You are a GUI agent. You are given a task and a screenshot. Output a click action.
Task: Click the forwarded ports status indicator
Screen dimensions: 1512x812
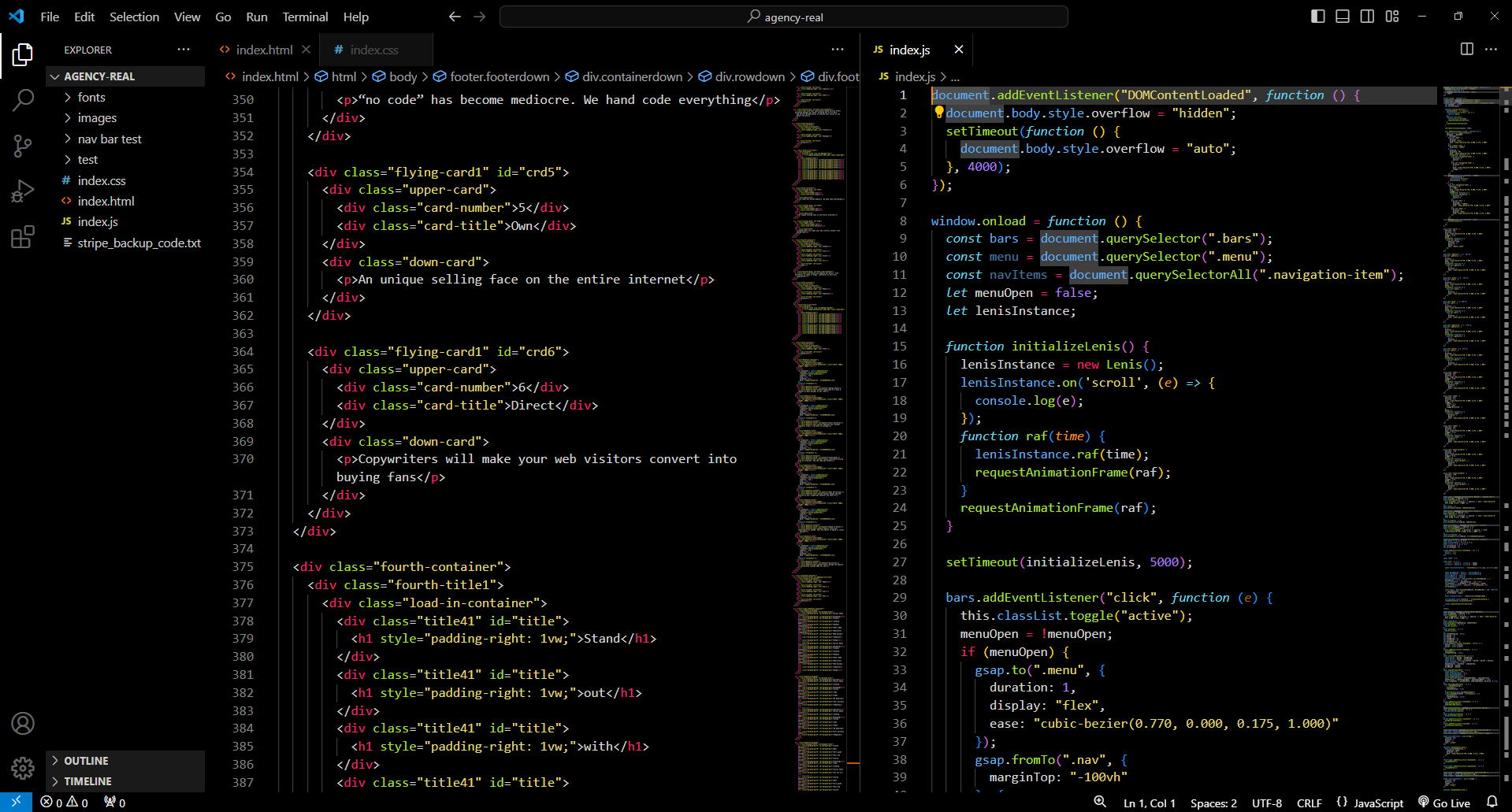115,803
